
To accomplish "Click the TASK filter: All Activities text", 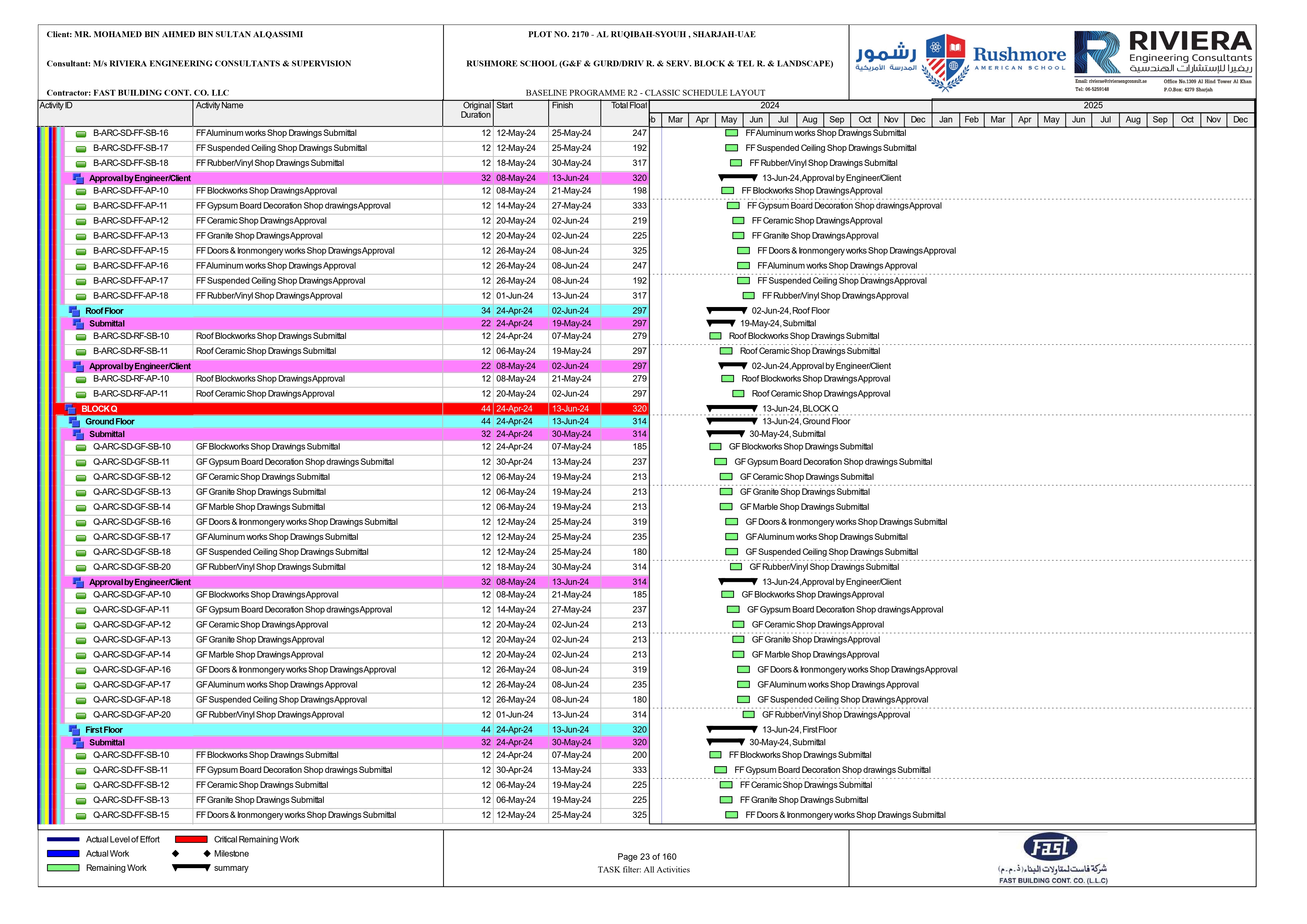I will tap(644, 870).
